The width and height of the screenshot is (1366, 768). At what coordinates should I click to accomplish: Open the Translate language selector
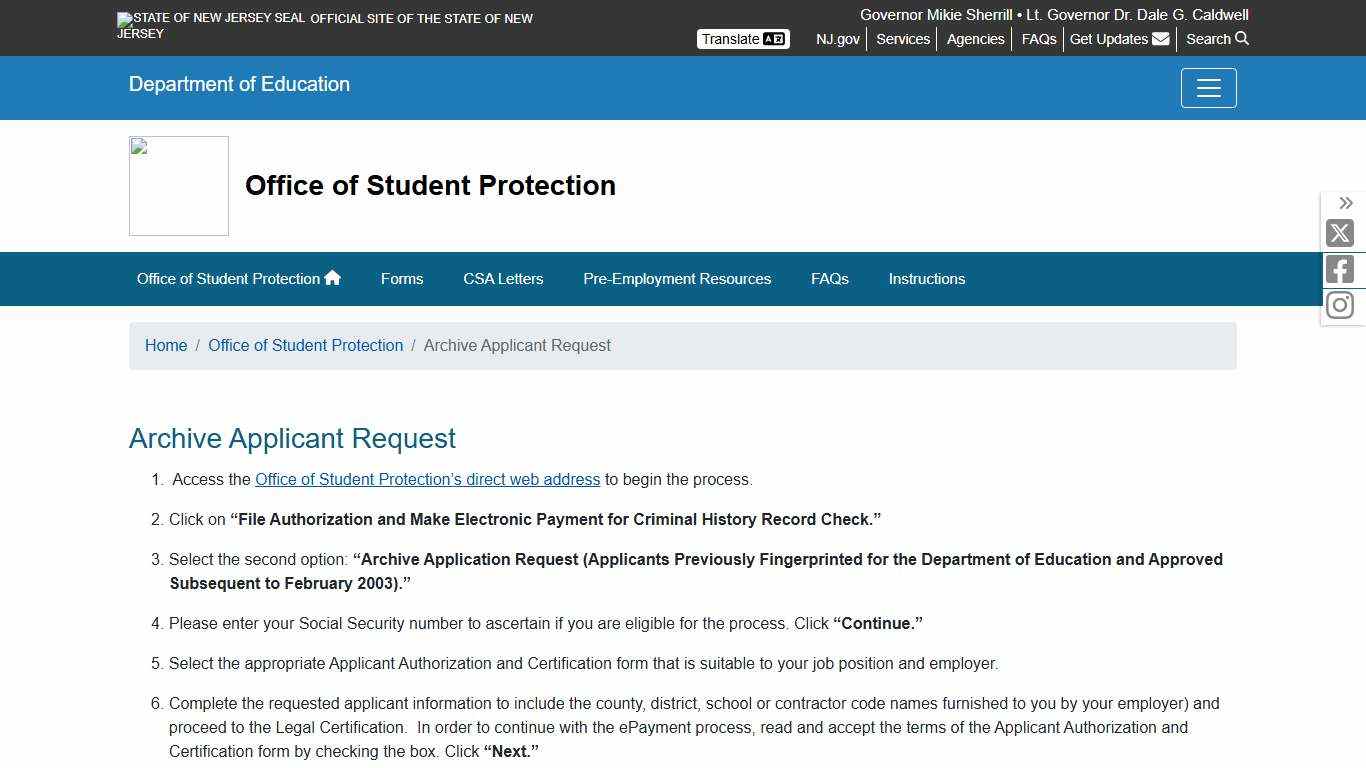[742, 38]
